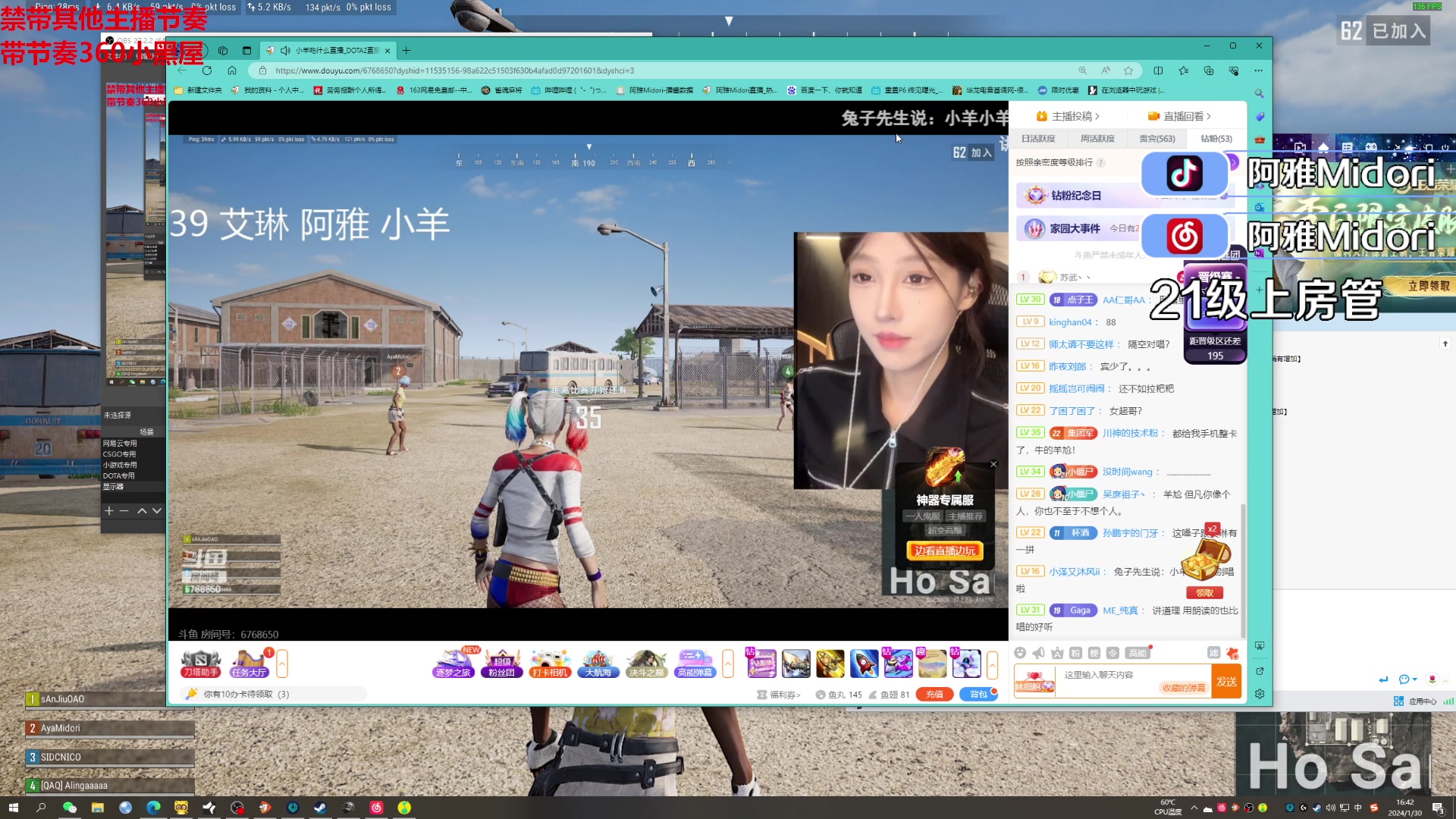Switch to 钻粉(53) tab
The image size is (1456, 819).
pyautogui.click(x=1216, y=139)
